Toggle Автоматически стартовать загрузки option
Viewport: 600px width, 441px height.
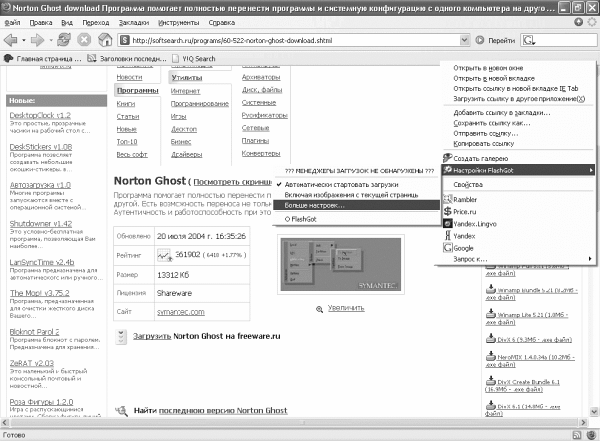click(340, 185)
